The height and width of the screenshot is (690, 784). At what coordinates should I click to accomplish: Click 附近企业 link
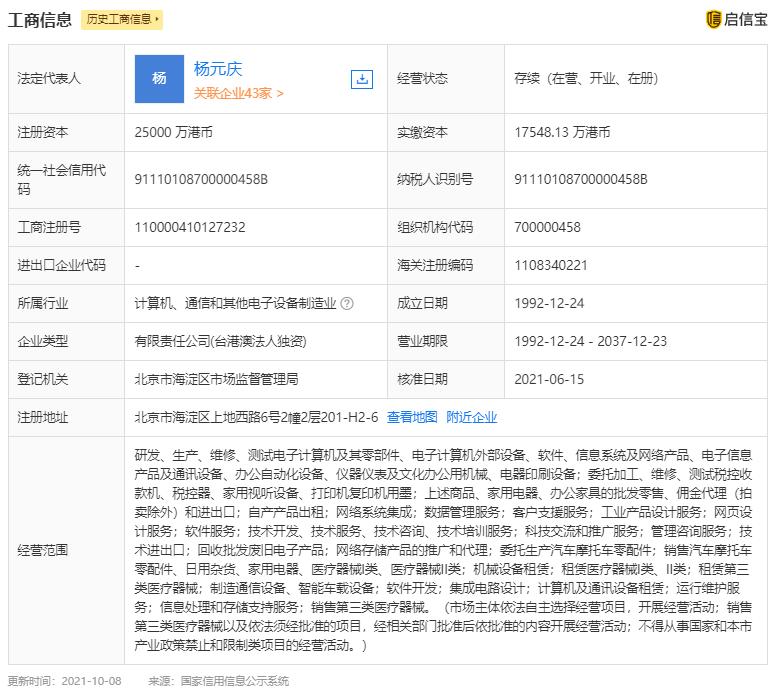[x=471, y=417]
